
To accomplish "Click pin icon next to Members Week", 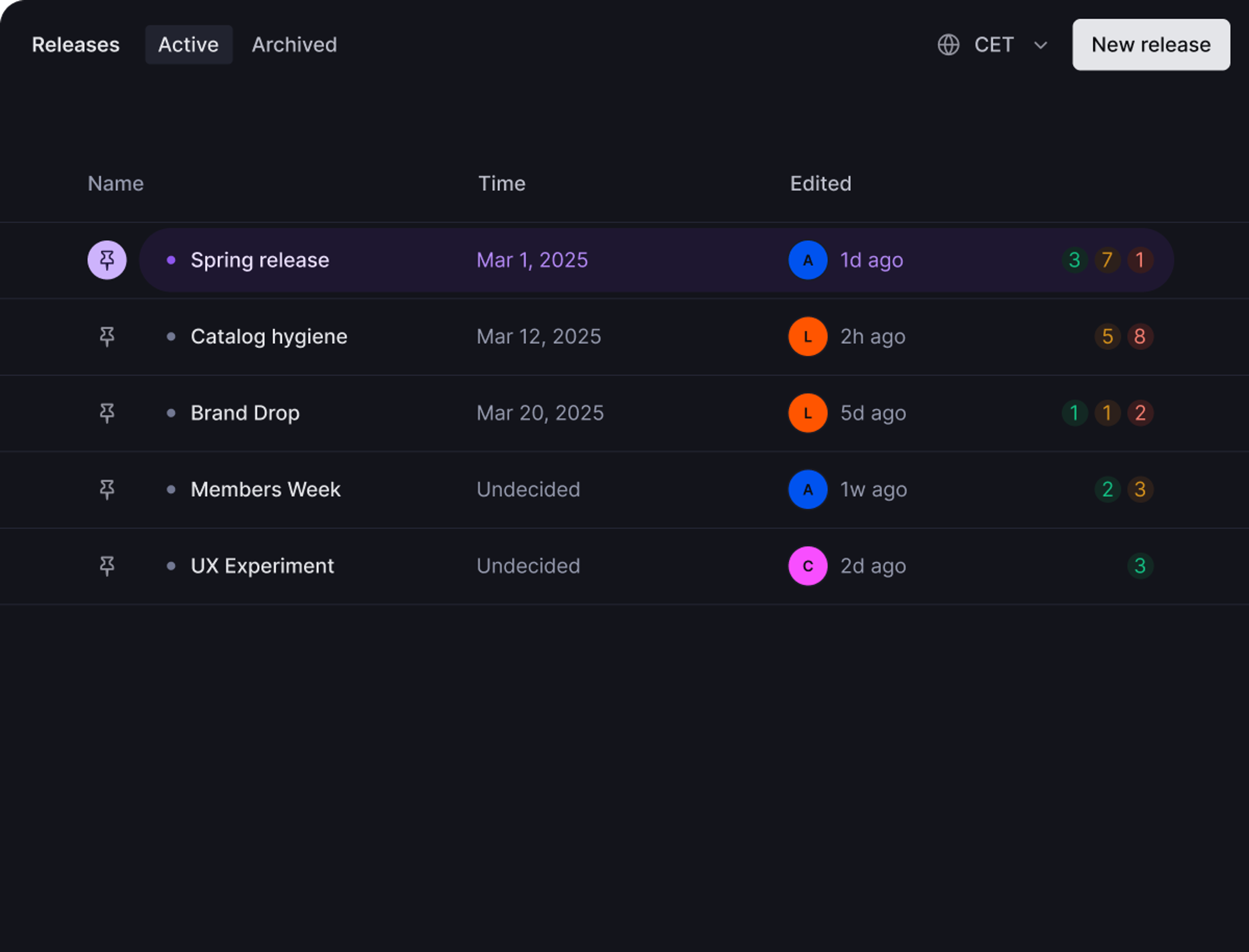I will (107, 489).
